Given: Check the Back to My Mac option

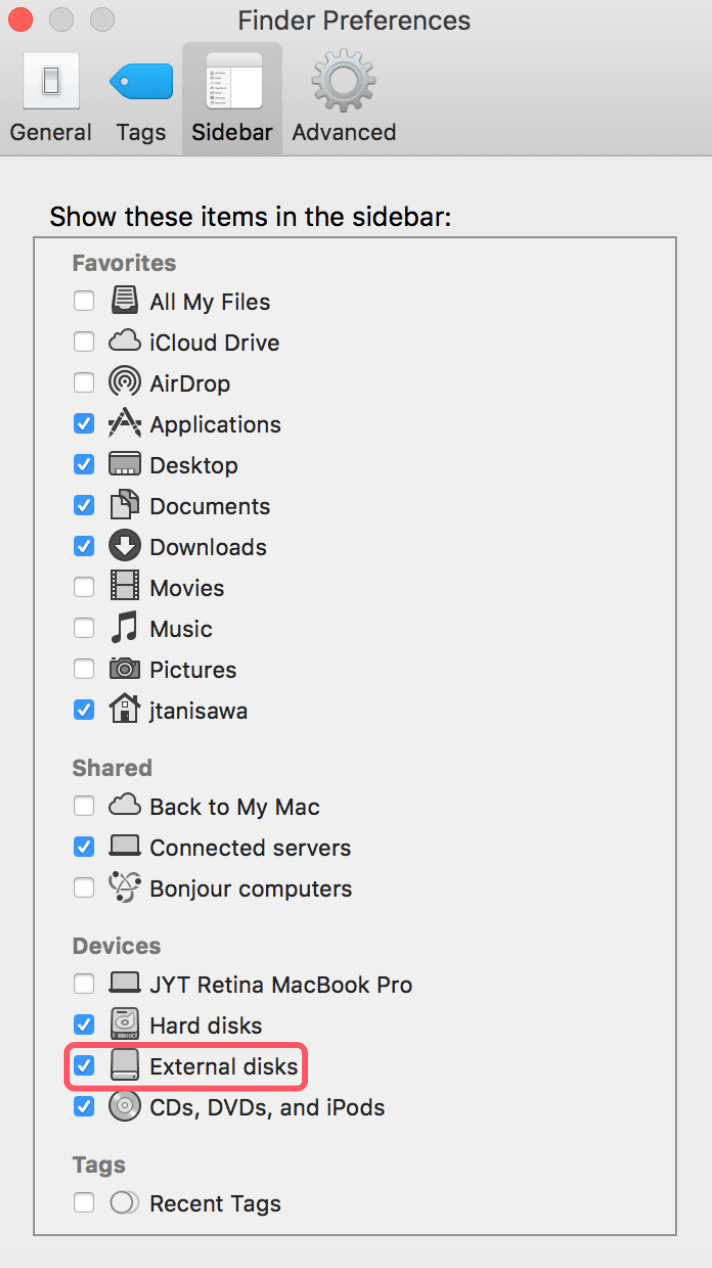Looking at the screenshot, I should pyautogui.click(x=84, y=806).
